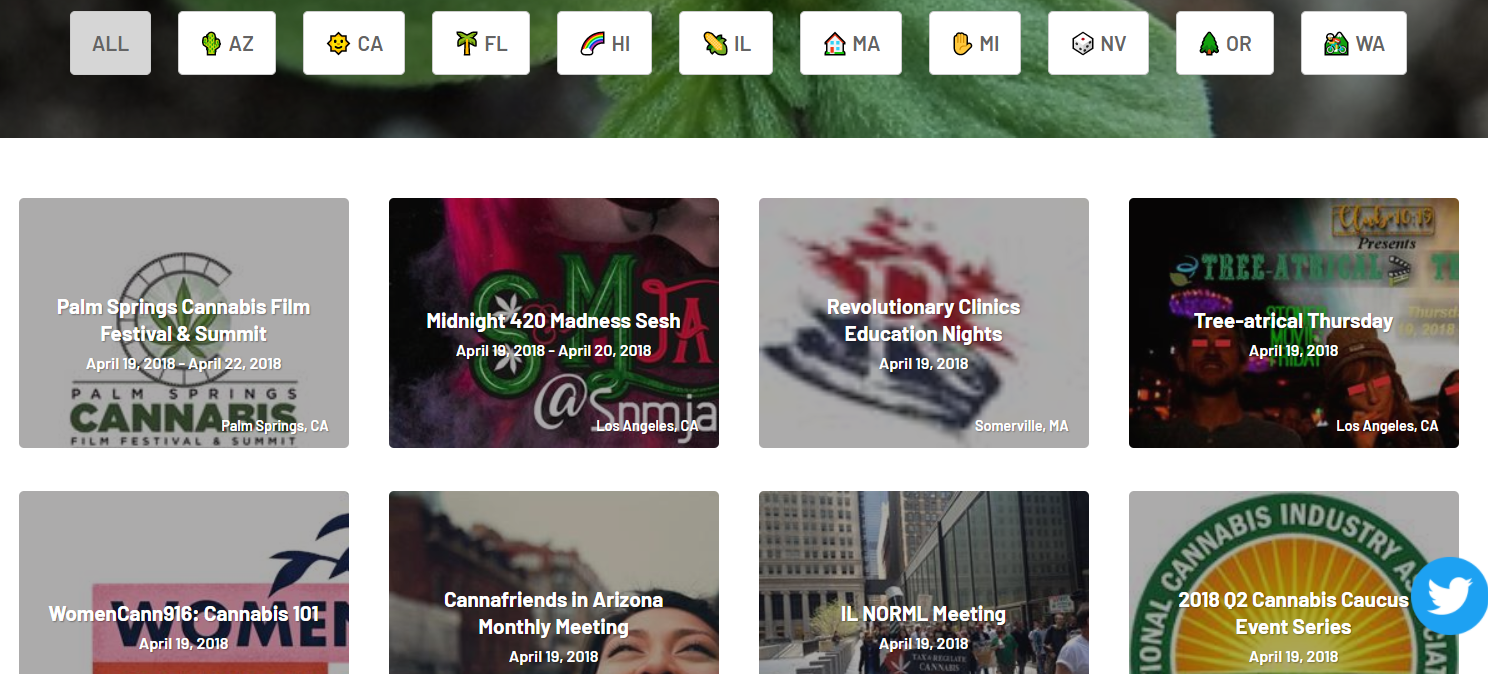View Revolutionary Clinics Education Nights event
The height and width of the screenshot is (674, 1488).
click(x=924, y=323)
